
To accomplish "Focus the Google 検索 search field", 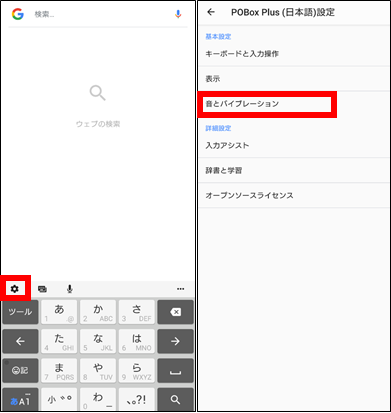I will [x=98, y=14].
